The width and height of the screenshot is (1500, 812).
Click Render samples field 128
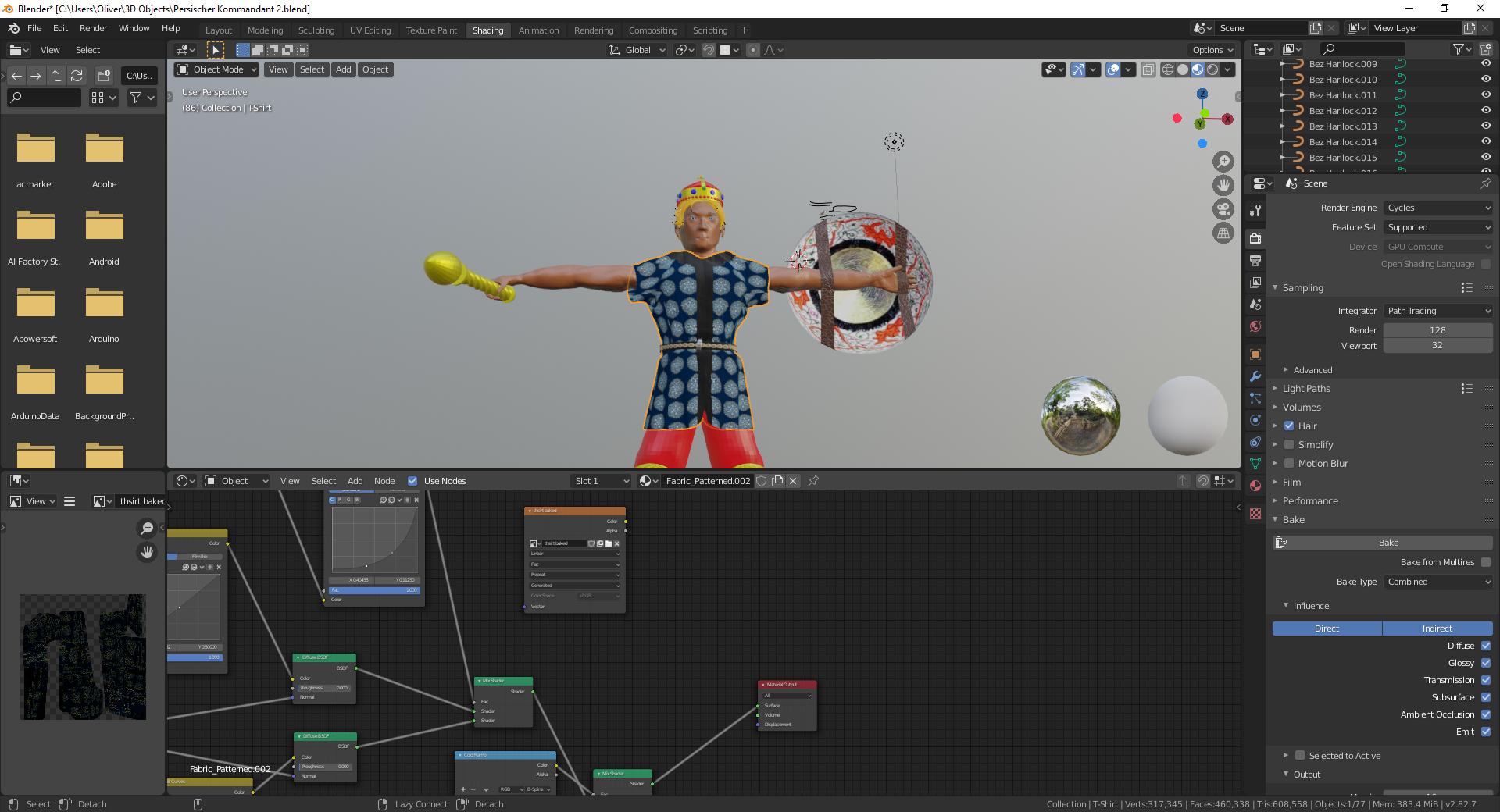[1437, 330]
